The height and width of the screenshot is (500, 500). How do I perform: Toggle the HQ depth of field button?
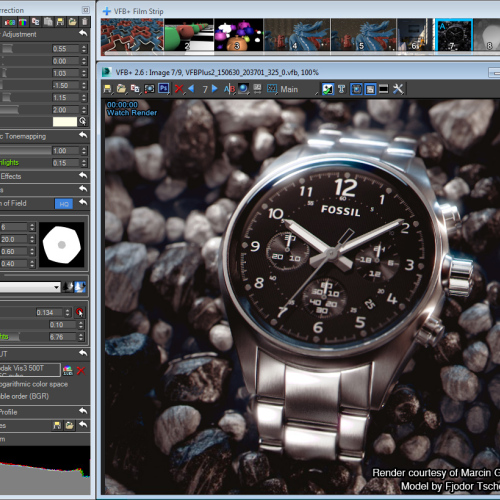coord(64,204)
